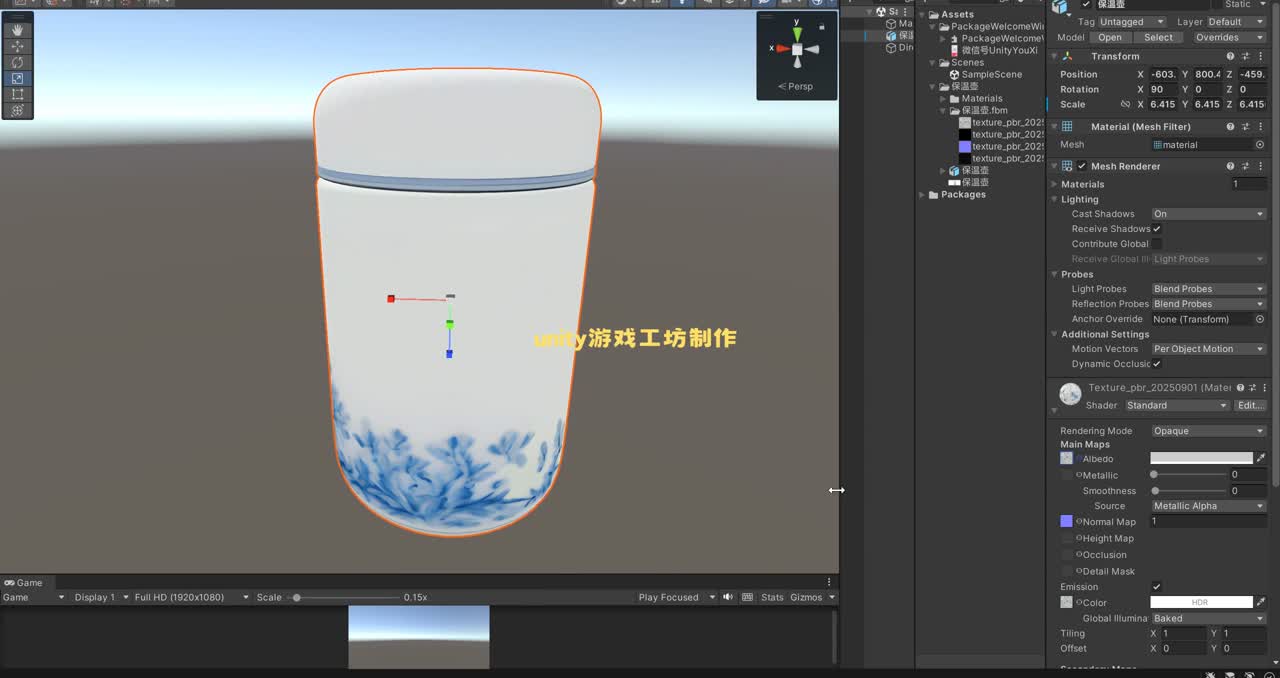Pick the Transform combo tool
This screenshot has width=1280, height=678.
click(x=17, y=110)
